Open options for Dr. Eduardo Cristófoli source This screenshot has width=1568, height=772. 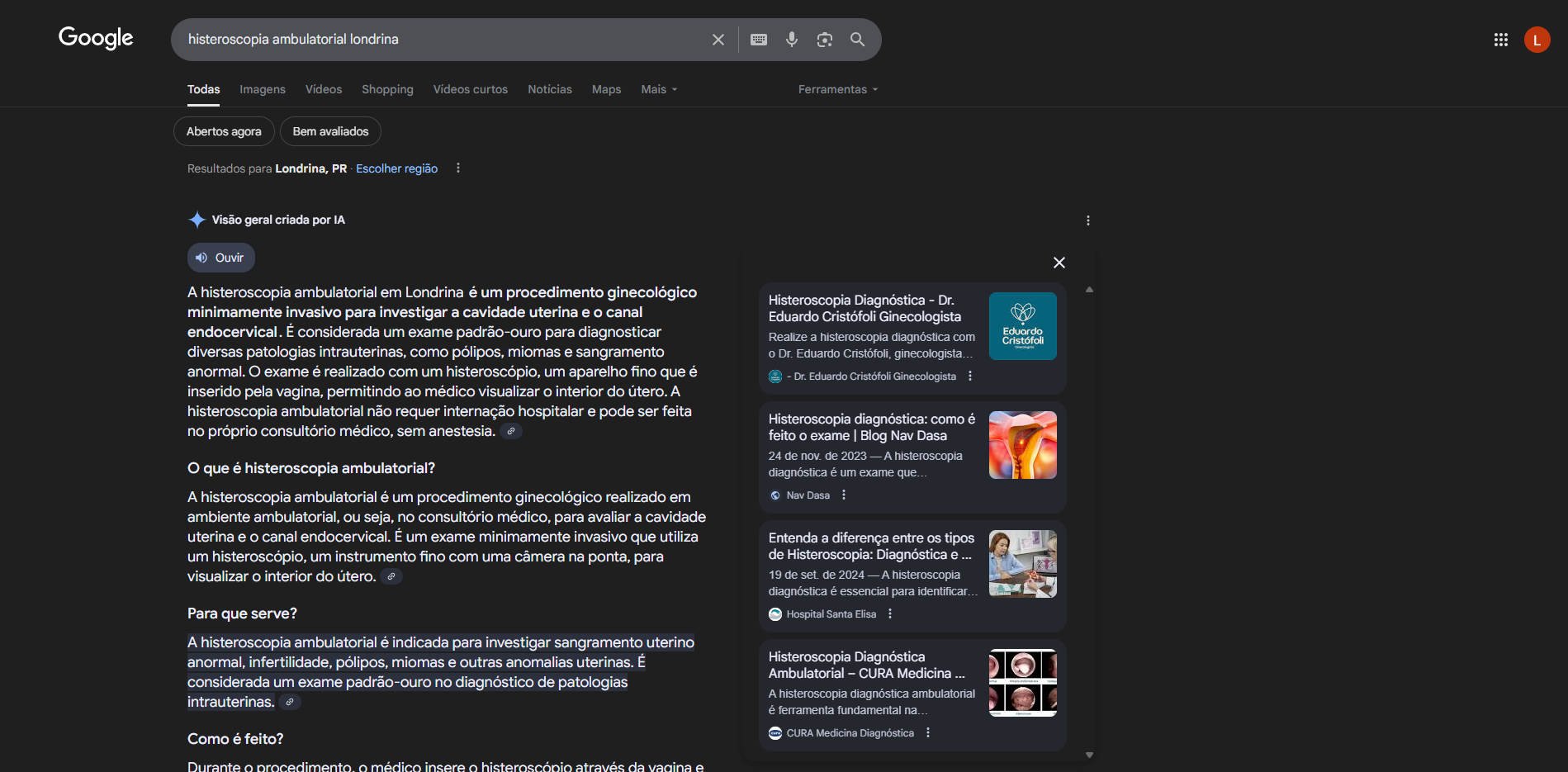pyautogui.click(x=970, y=377)
